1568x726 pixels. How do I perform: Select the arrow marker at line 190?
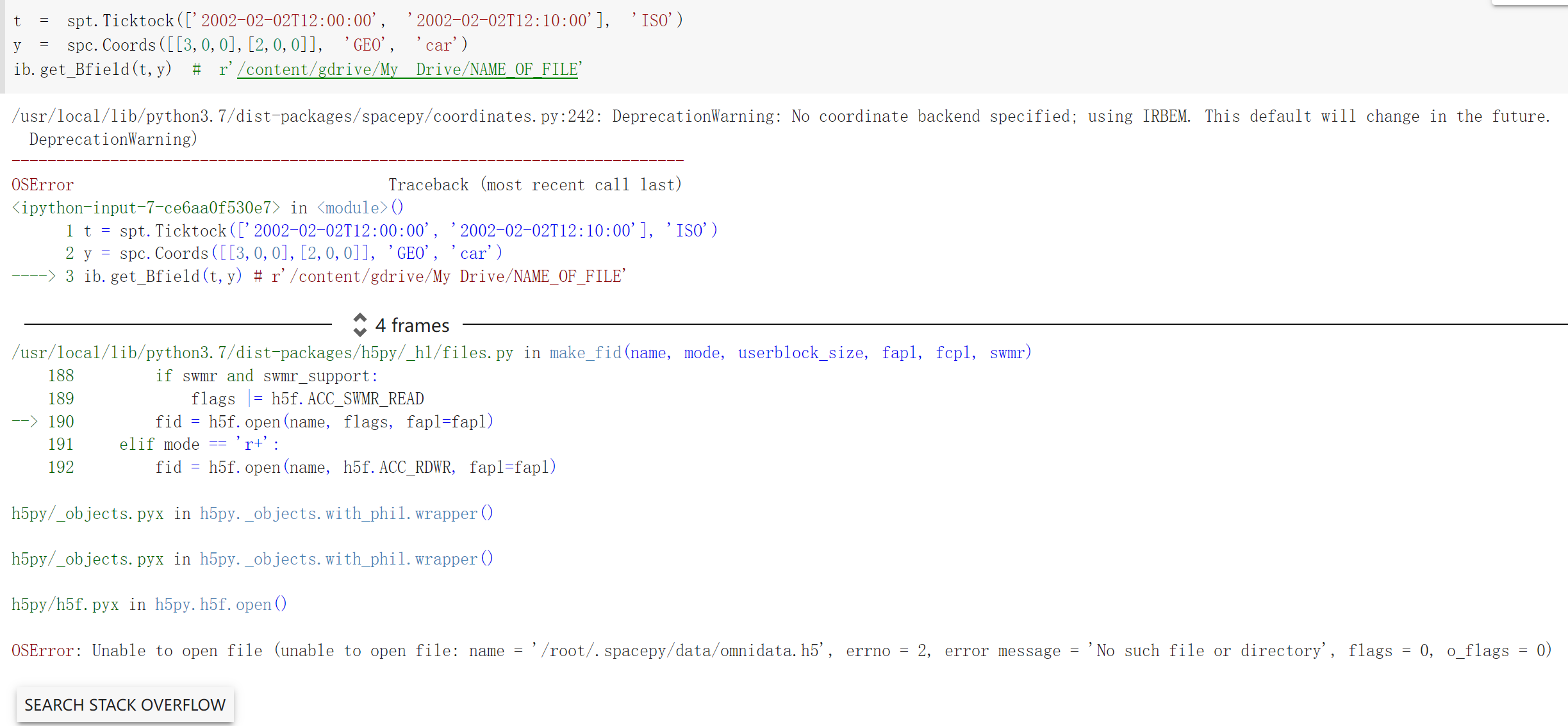pos(24,422)
